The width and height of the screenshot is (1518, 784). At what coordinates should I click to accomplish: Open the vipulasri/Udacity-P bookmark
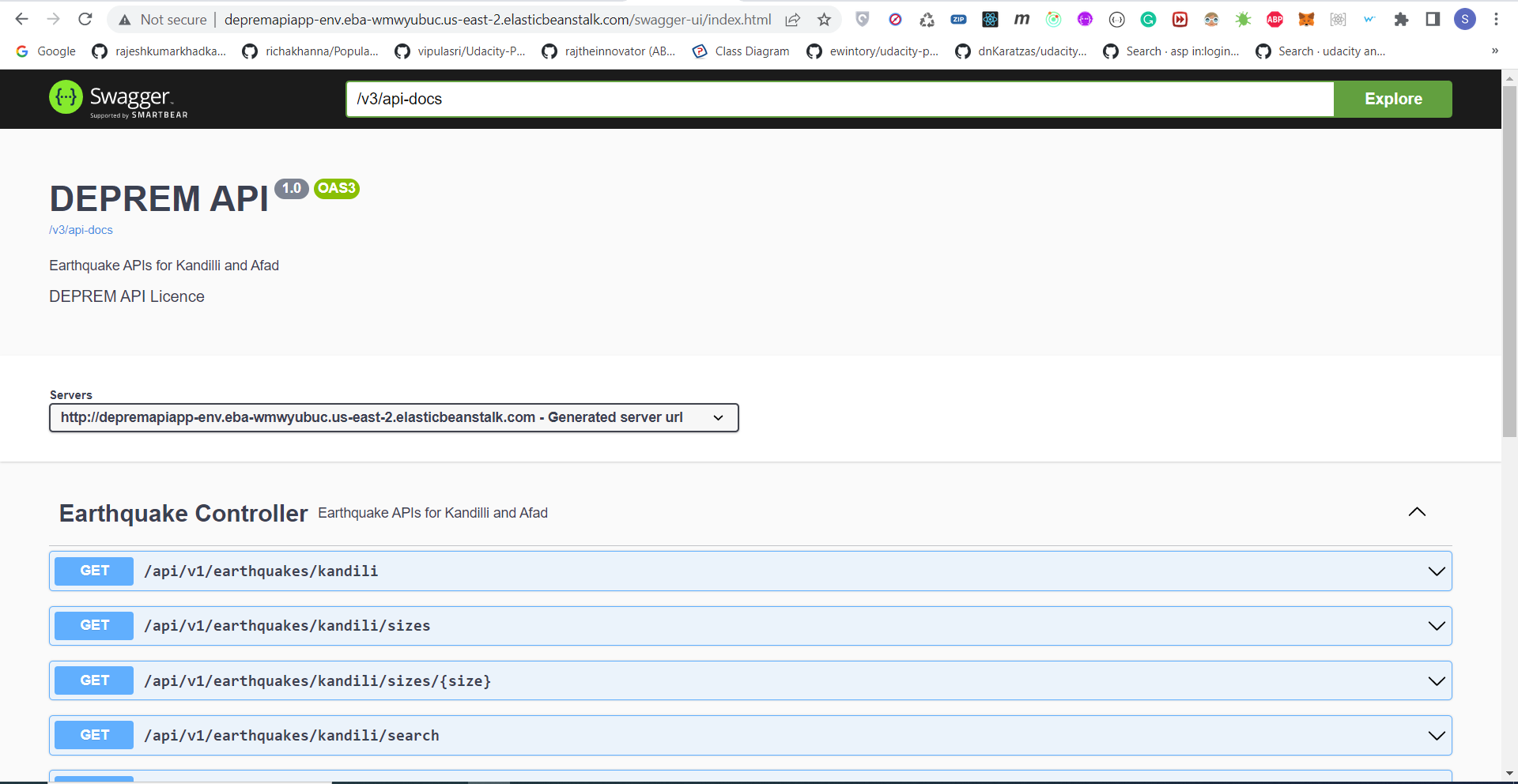click(459, 51)
